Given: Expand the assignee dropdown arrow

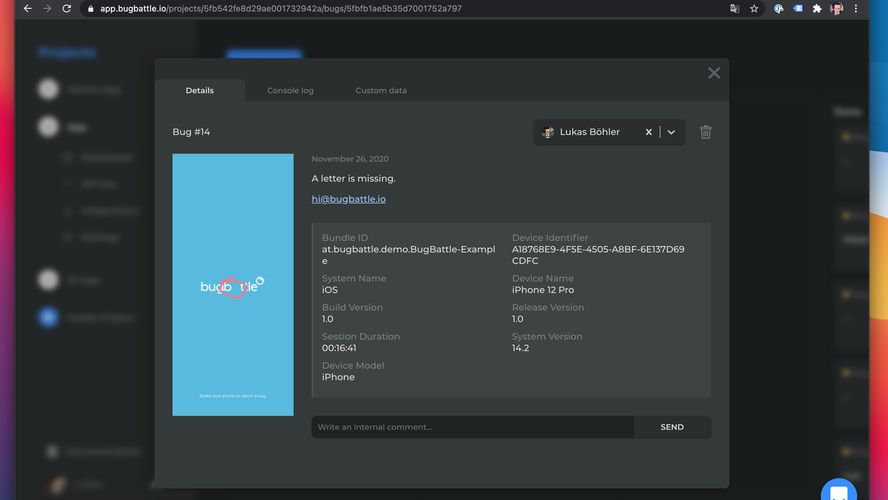Looking at the screenshot, I should pyautogui.click(x=672, y=132).
